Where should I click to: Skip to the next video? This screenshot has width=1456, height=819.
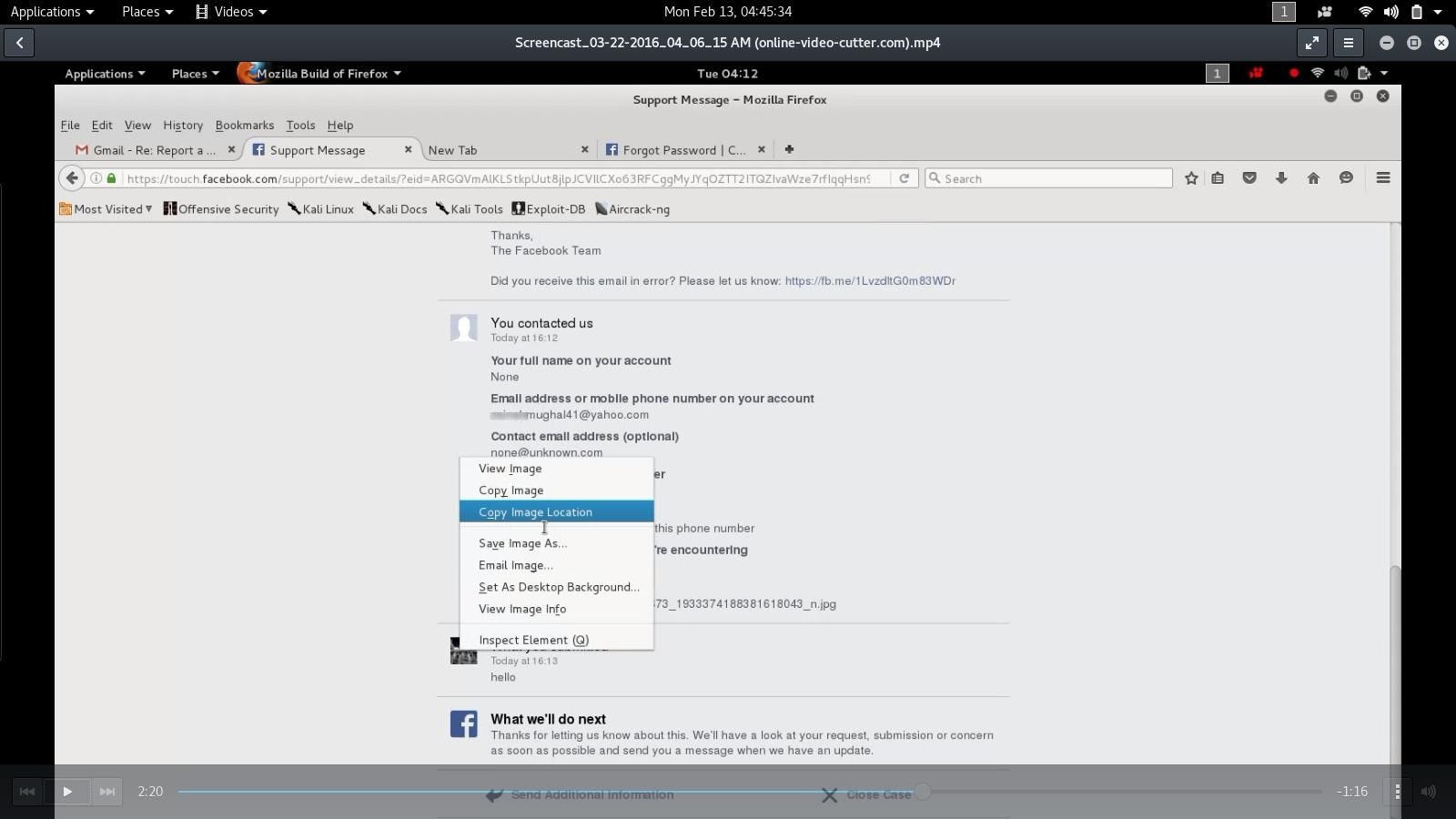(x=107, y=792)
